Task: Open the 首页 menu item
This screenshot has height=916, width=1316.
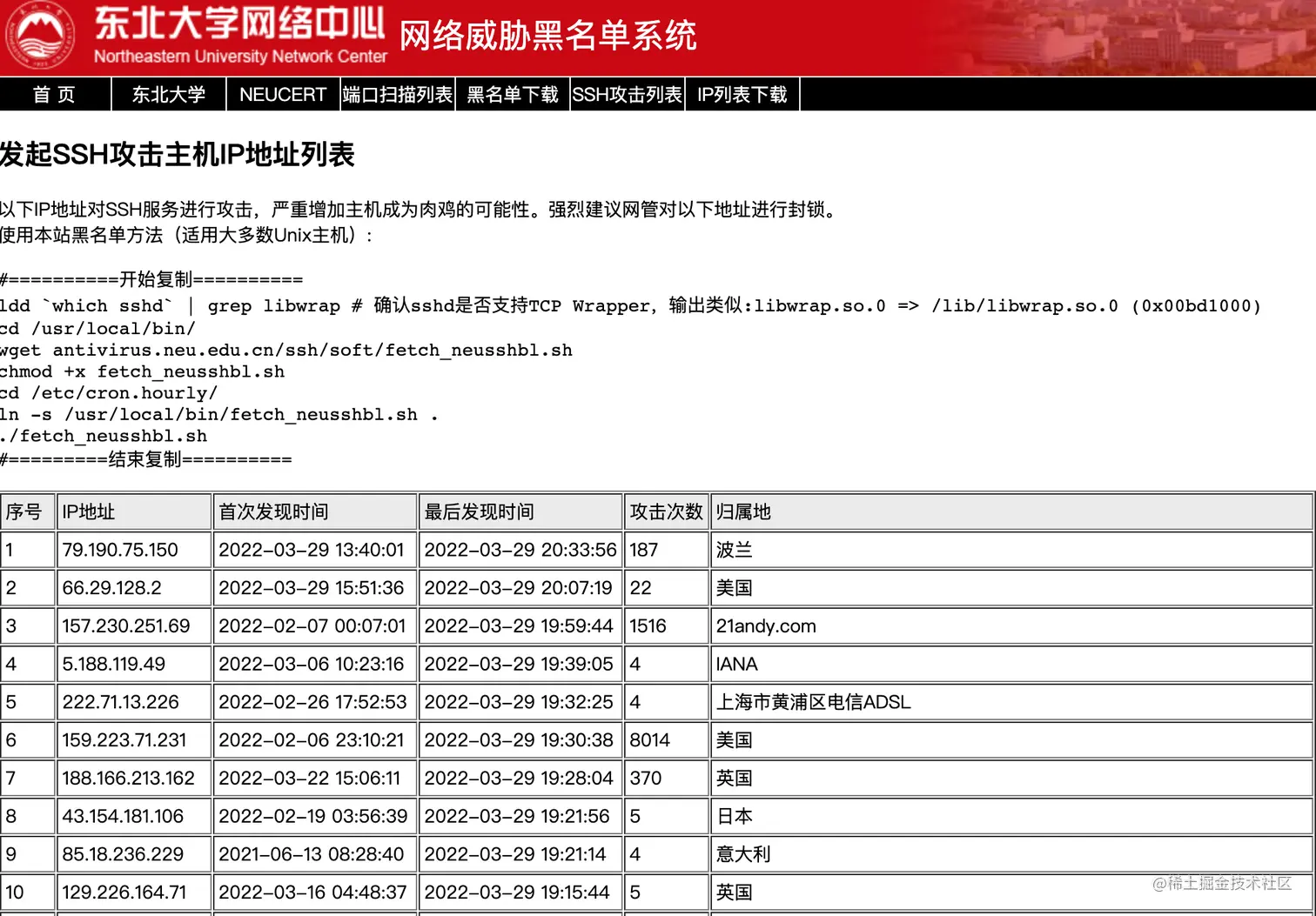Action: tap(55, 94)
